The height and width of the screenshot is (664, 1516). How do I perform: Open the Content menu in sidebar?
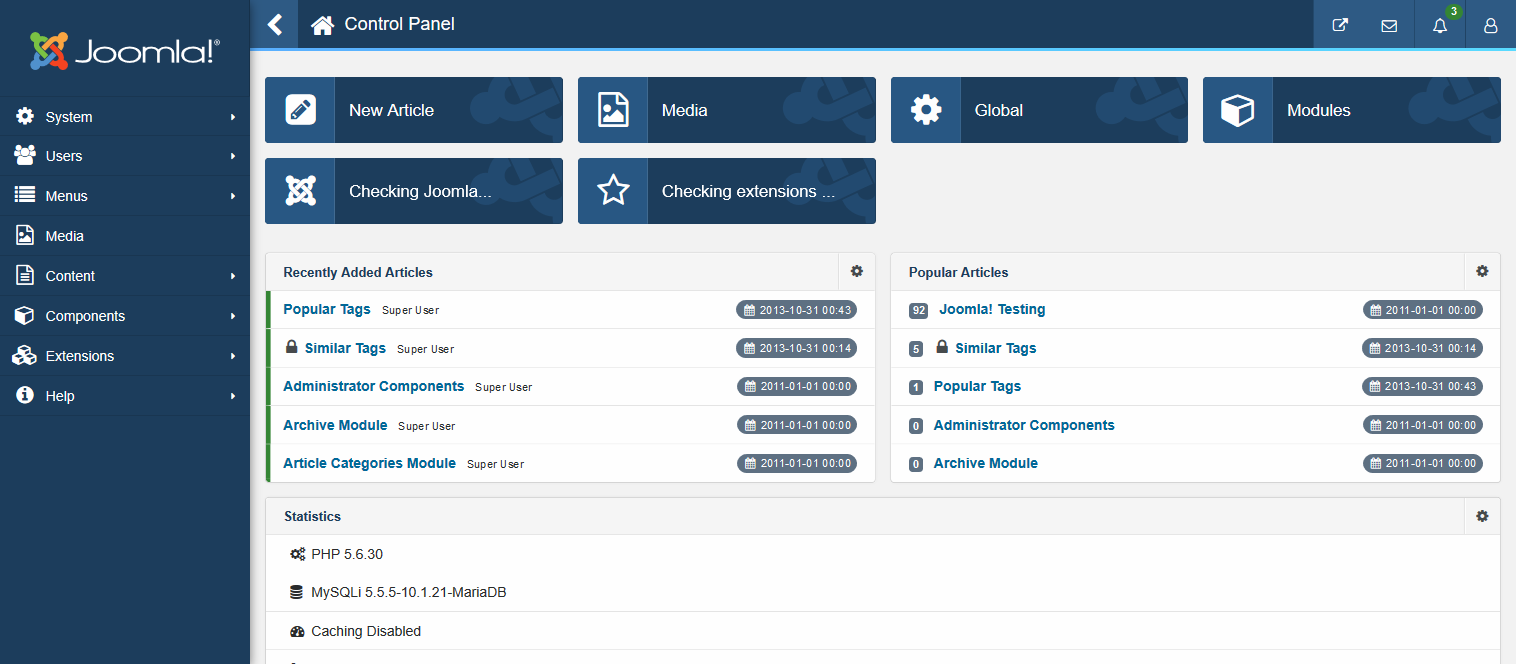(x=70, y=276)
